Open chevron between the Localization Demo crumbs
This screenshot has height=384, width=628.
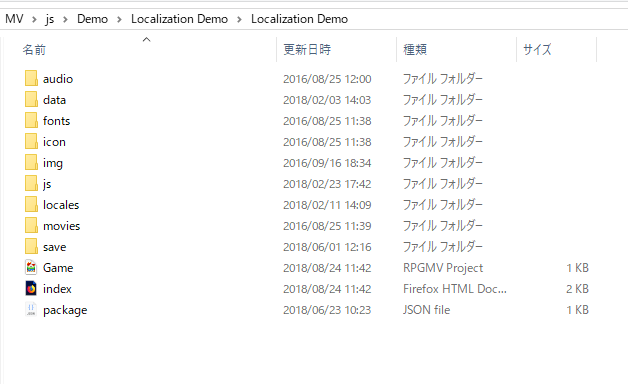[x=240, y=19]
